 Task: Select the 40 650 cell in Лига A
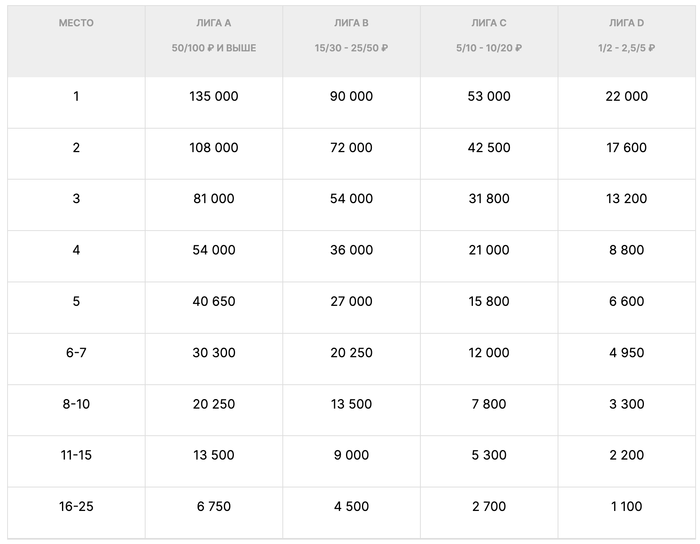pos(214,302)
